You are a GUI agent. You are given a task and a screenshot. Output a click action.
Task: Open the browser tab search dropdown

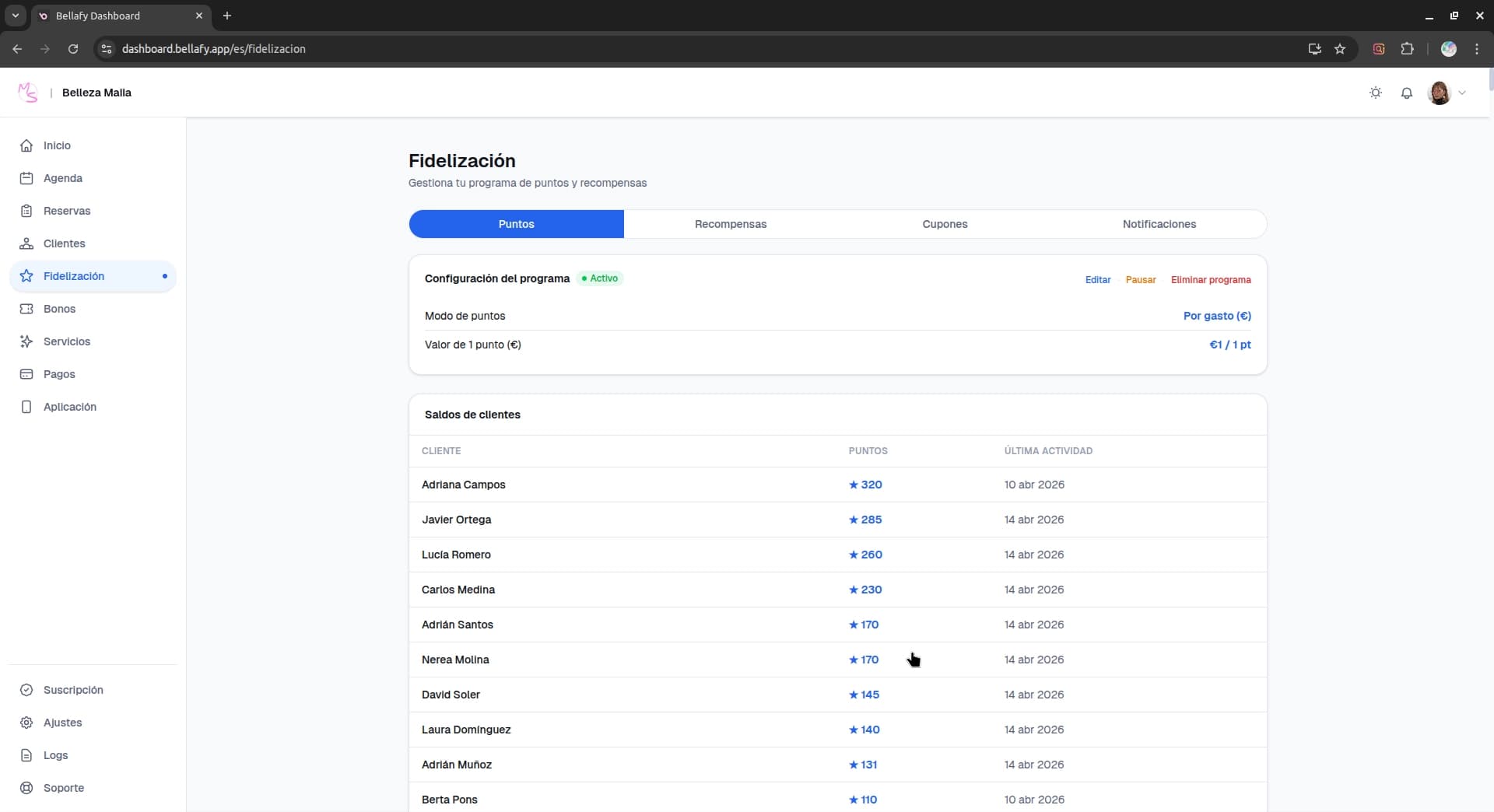[15, 15]
